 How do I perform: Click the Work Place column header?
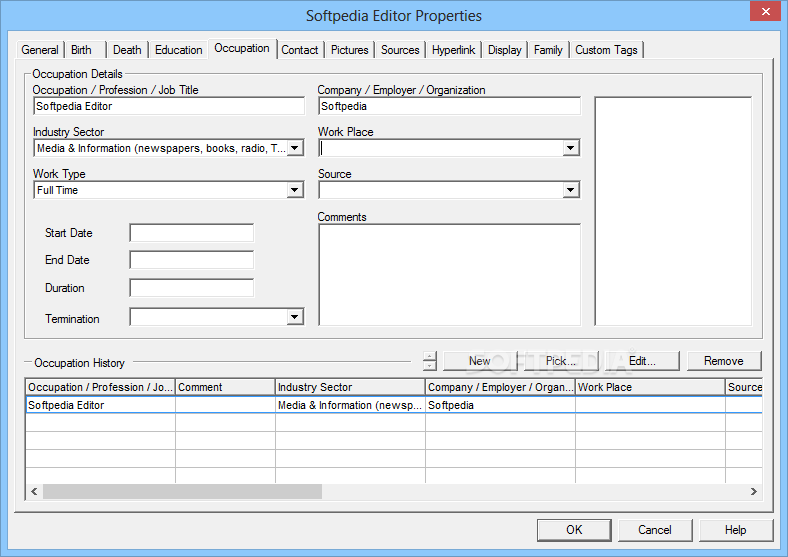tap(650, 387)
